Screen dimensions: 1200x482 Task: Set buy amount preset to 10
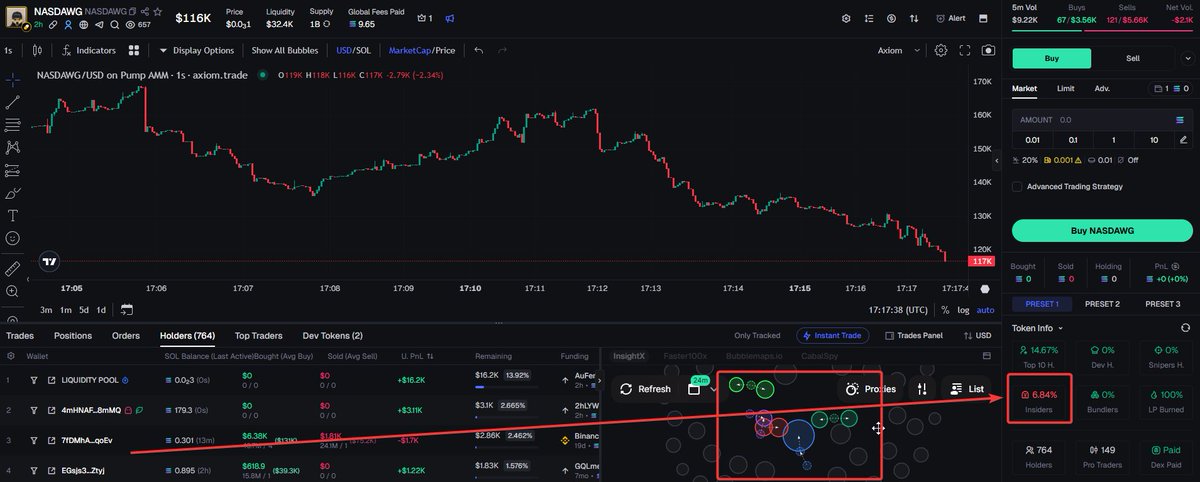1154,139
